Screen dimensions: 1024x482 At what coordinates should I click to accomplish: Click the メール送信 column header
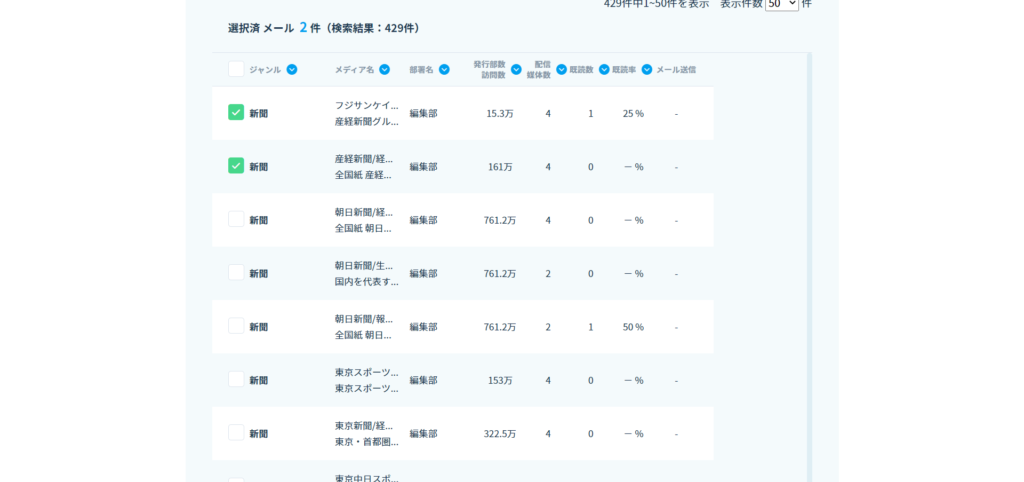[676, 70]
